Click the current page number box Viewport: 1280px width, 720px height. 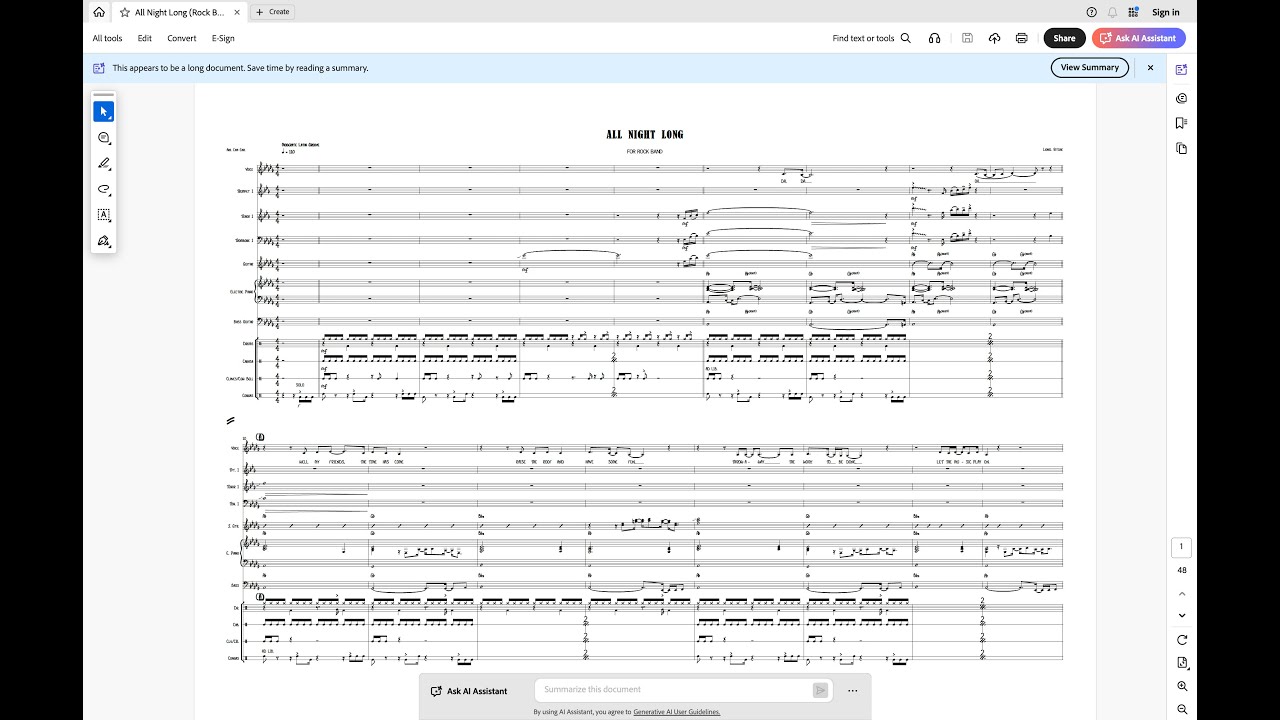(1182, 547)
